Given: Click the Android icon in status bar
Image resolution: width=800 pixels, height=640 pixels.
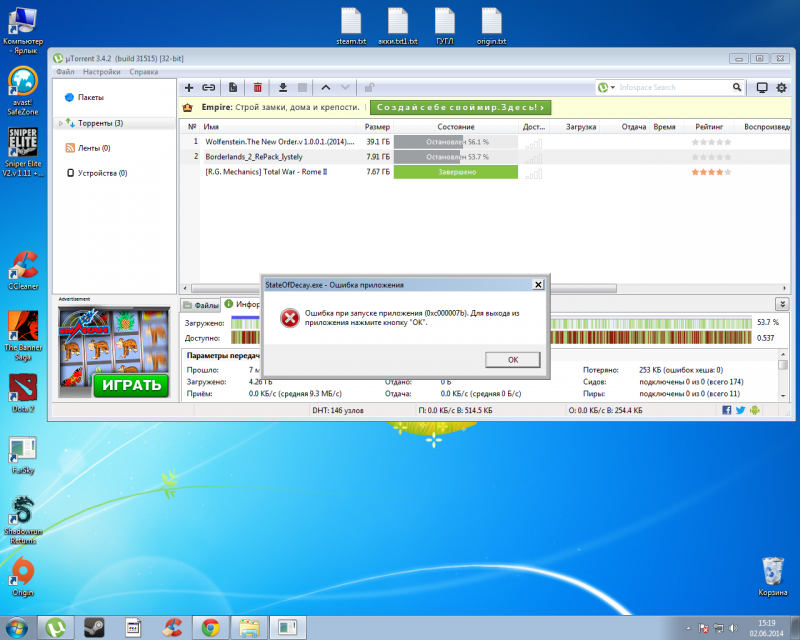Looking at the screenshot, I should point(755,410).
